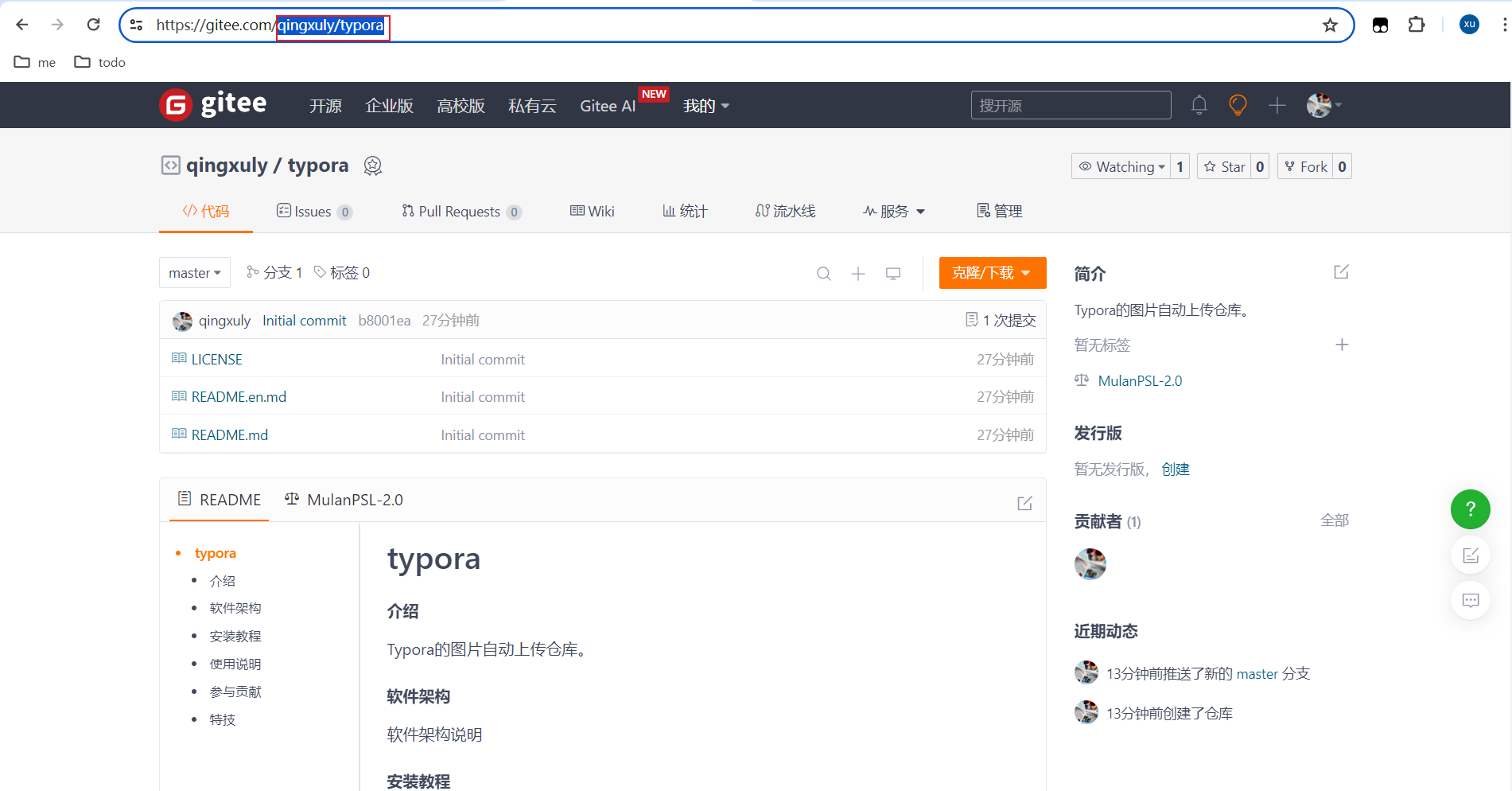
Task: Click the plus icon in Gitee header
Action: pos(1277,105)
